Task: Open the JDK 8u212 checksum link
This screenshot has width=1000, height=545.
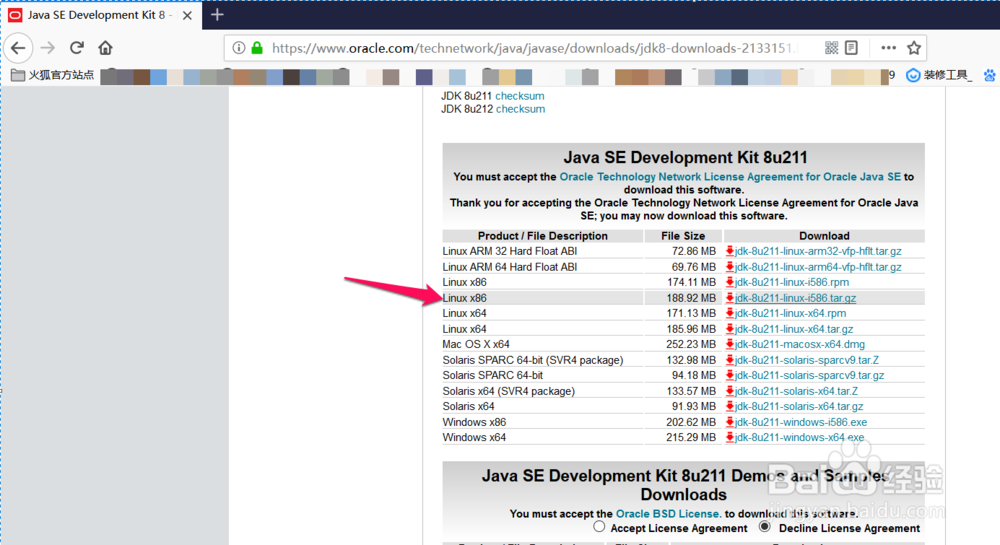Action: [x=520, y=109]
